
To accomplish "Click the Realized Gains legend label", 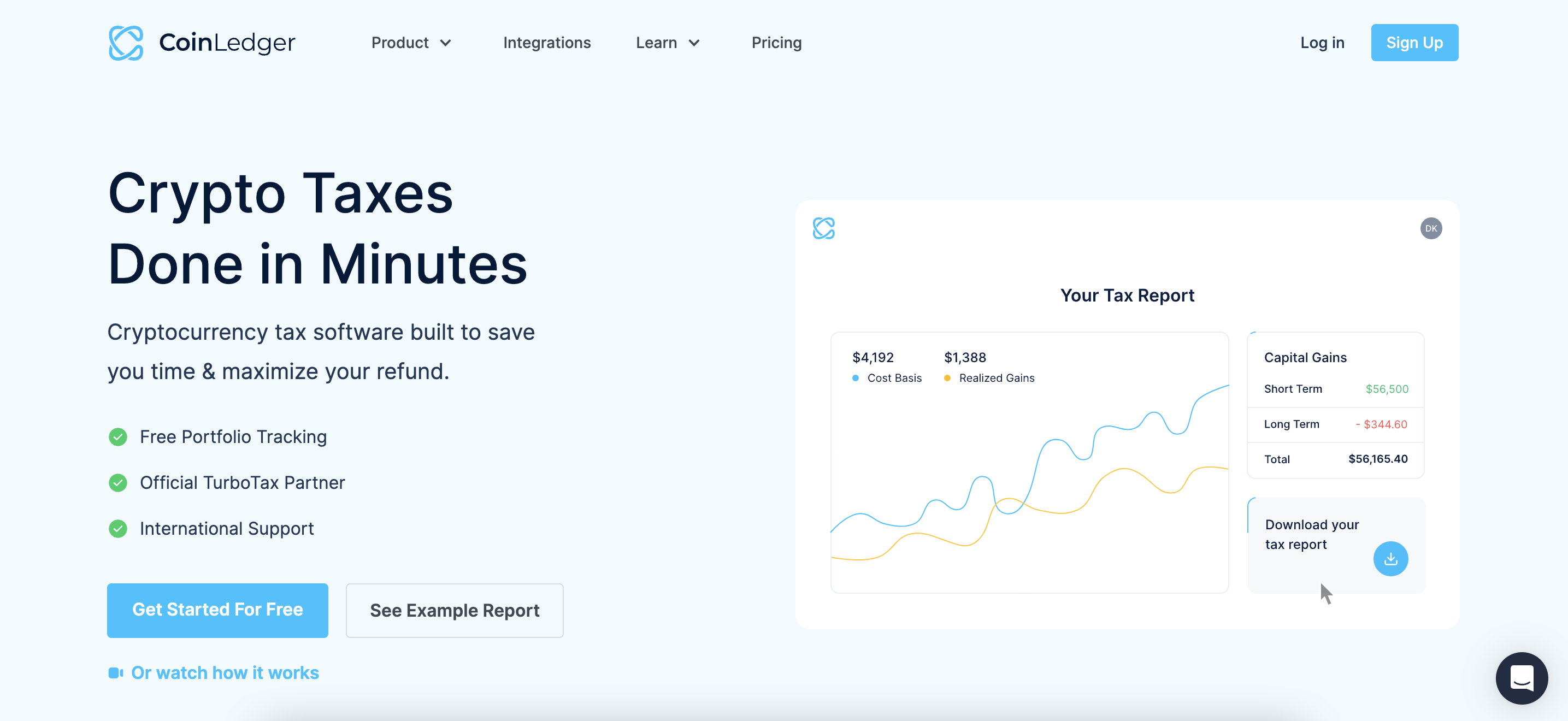I will tap(997, 378).
